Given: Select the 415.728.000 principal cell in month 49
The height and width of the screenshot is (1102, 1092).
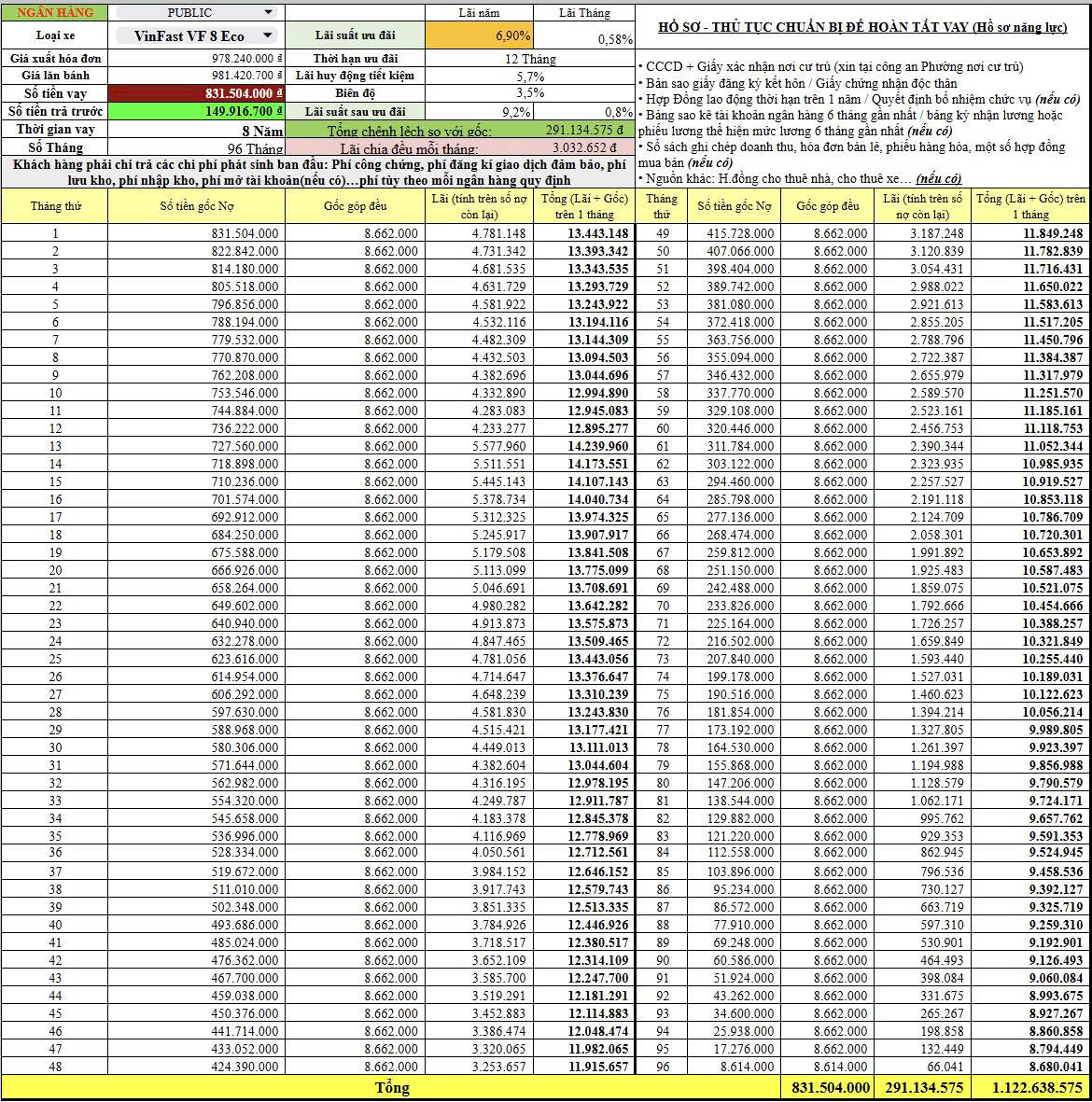Looking at the screenshot, I should click(x=734, y=233).
